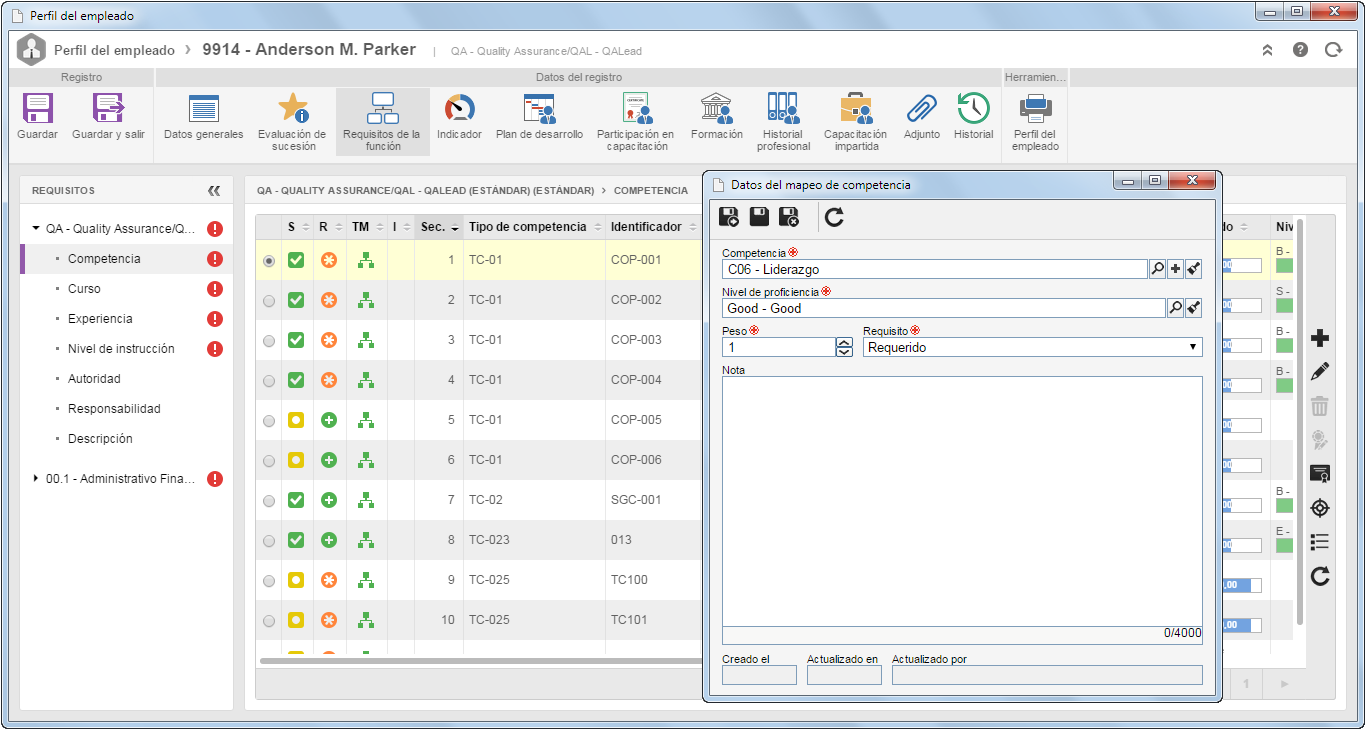1366x730 pixels.
Task: Click reload icon in header
Action: (1333, 49)
